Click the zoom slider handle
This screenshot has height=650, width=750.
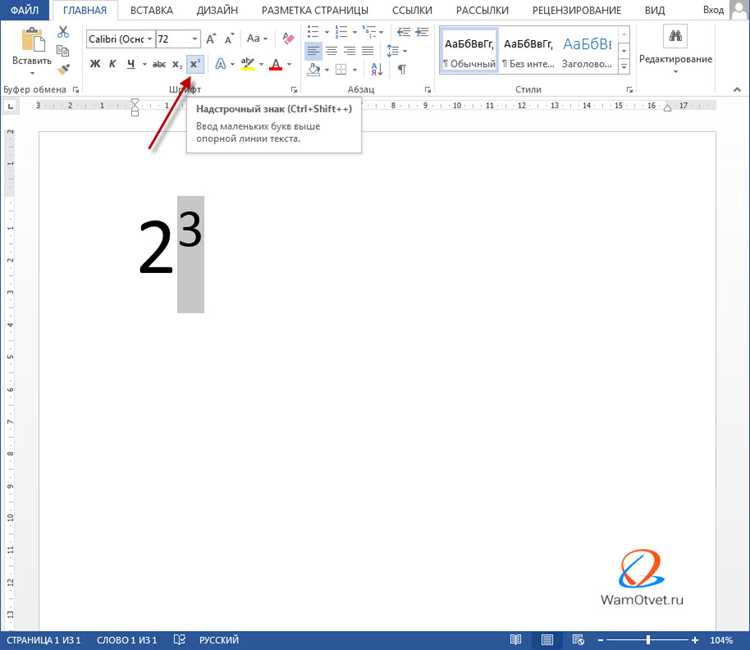point(648,640)
